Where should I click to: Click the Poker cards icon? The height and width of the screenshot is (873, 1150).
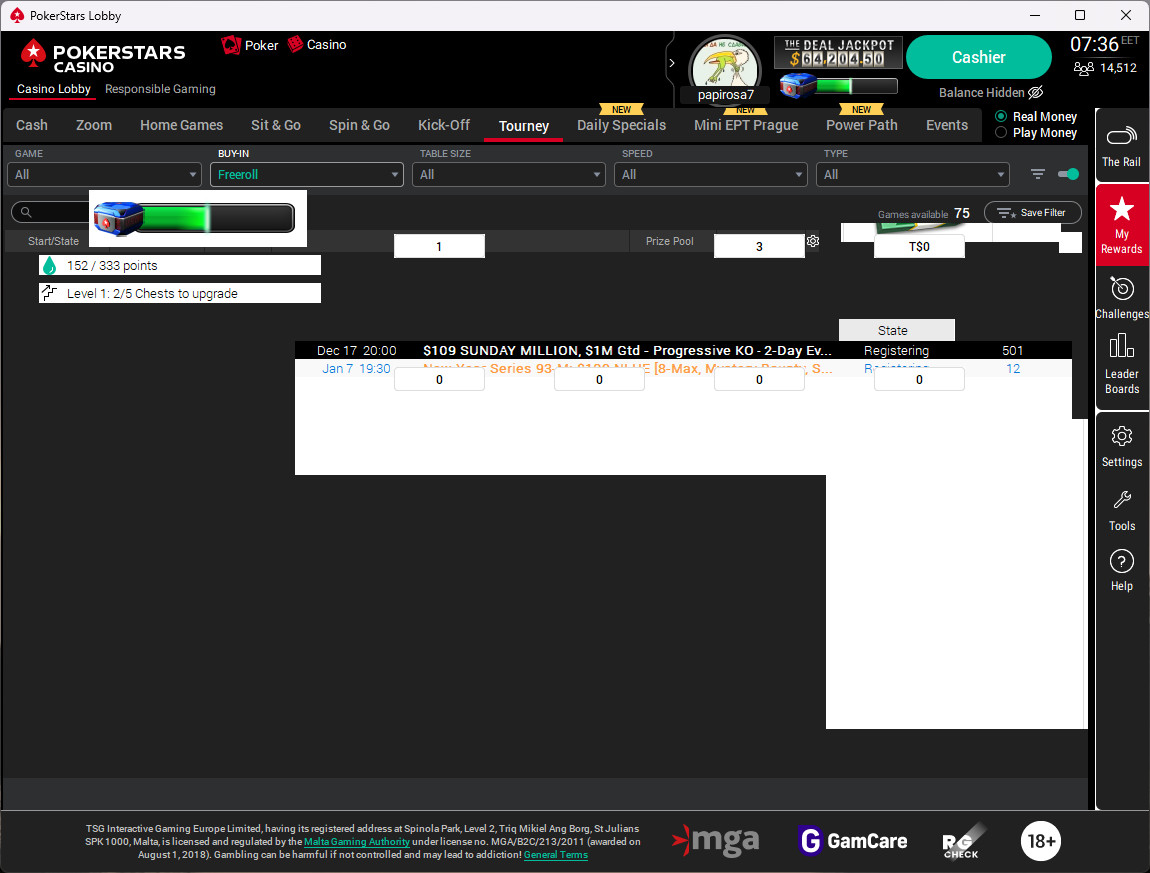(x=231, y=45)
